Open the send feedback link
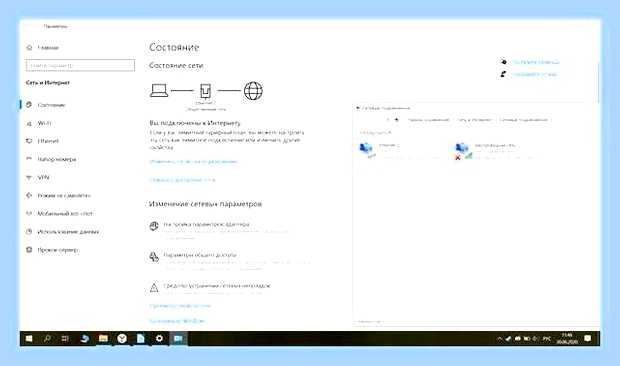The image size is (620, 366). (x=534, y=74)
